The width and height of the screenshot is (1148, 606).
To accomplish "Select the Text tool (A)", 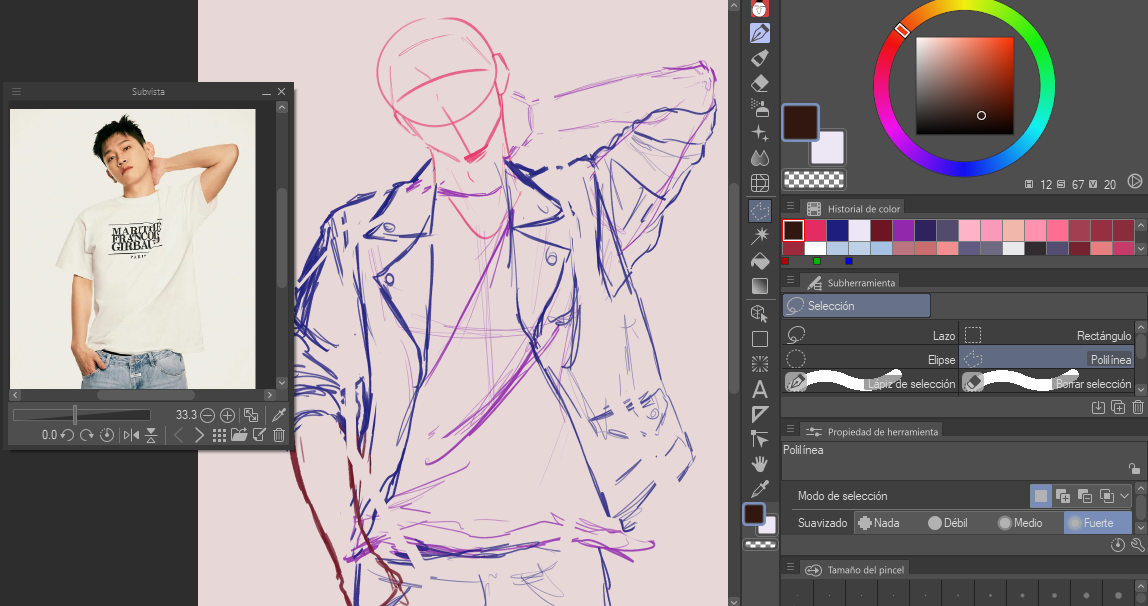I will [760, 389].
